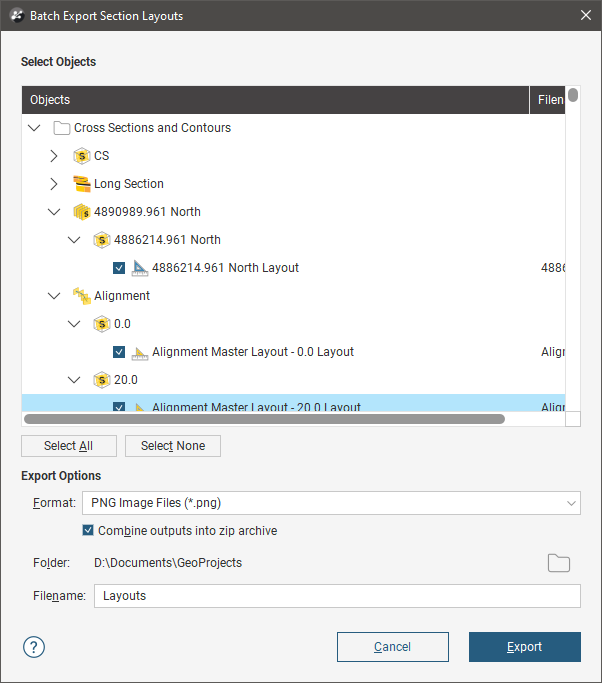This screenshot has height=683, width=602.
Task: Collapse the Alignment tree node
Action: coord(54,296)
